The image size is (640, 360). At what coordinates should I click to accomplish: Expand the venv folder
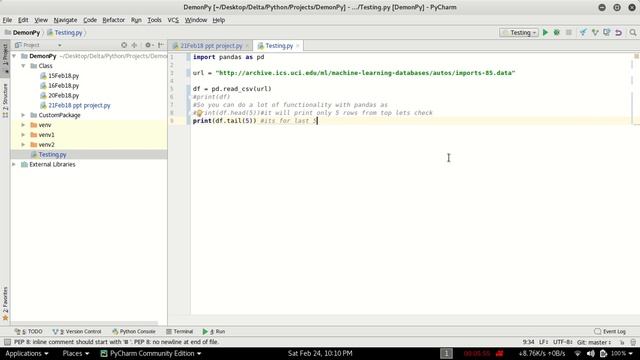pos(23,125)
